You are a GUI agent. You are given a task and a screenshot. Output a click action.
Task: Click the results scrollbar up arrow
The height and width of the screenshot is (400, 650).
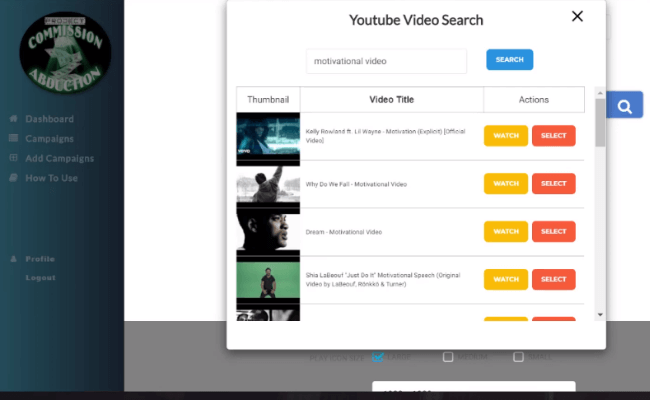pos(600,93)
